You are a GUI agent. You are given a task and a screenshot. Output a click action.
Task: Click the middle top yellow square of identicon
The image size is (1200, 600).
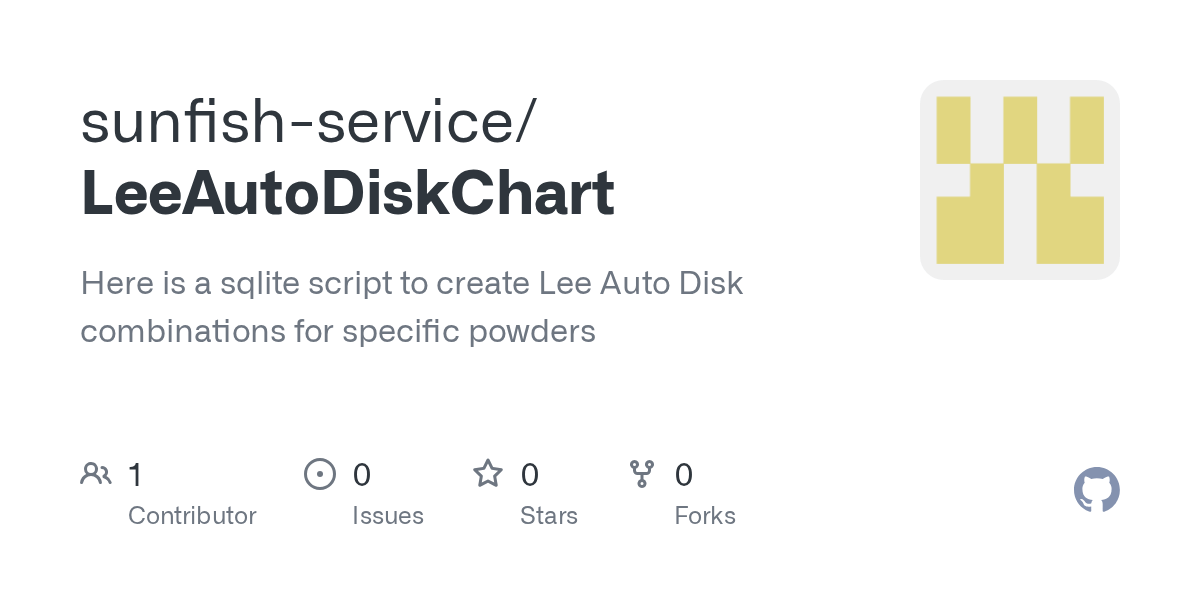click(1020, 130)
